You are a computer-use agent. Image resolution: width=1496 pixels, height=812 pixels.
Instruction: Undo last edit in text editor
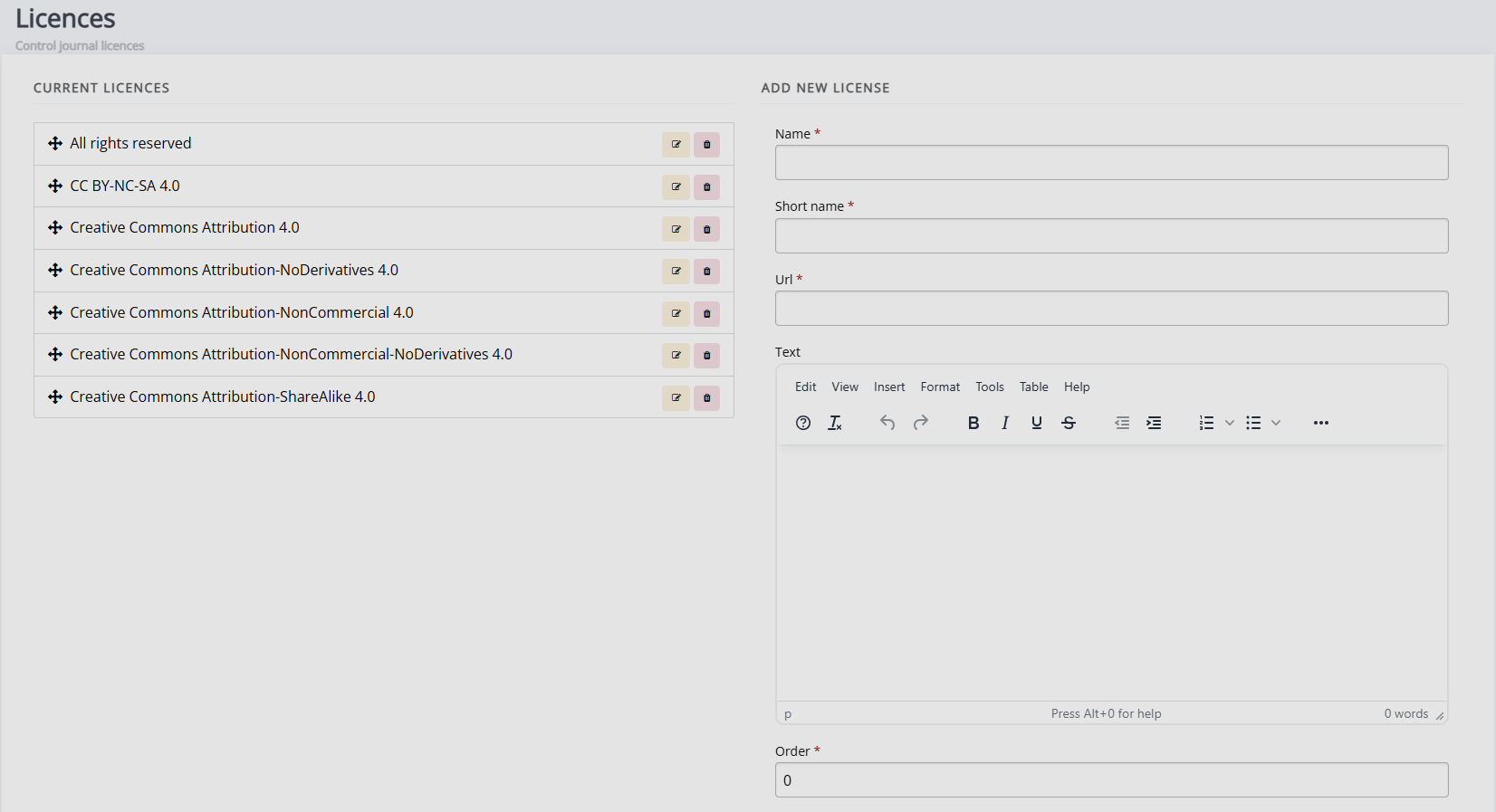[x=887, y=423]
